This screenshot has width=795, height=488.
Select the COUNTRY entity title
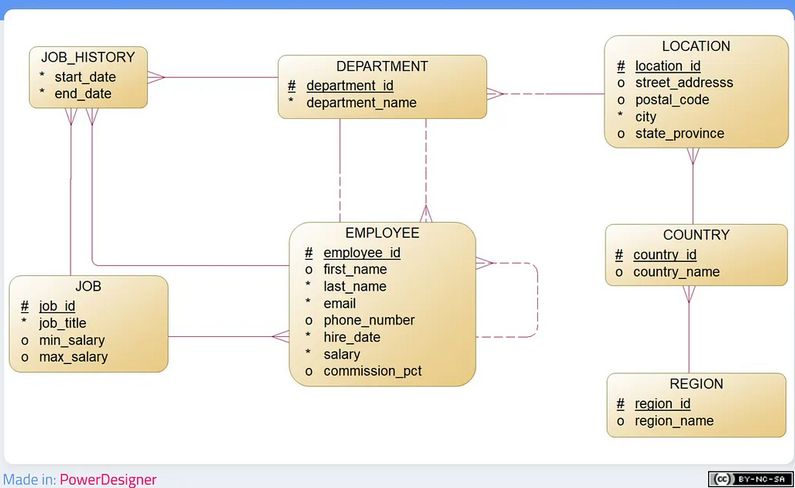tap(696, 235)
